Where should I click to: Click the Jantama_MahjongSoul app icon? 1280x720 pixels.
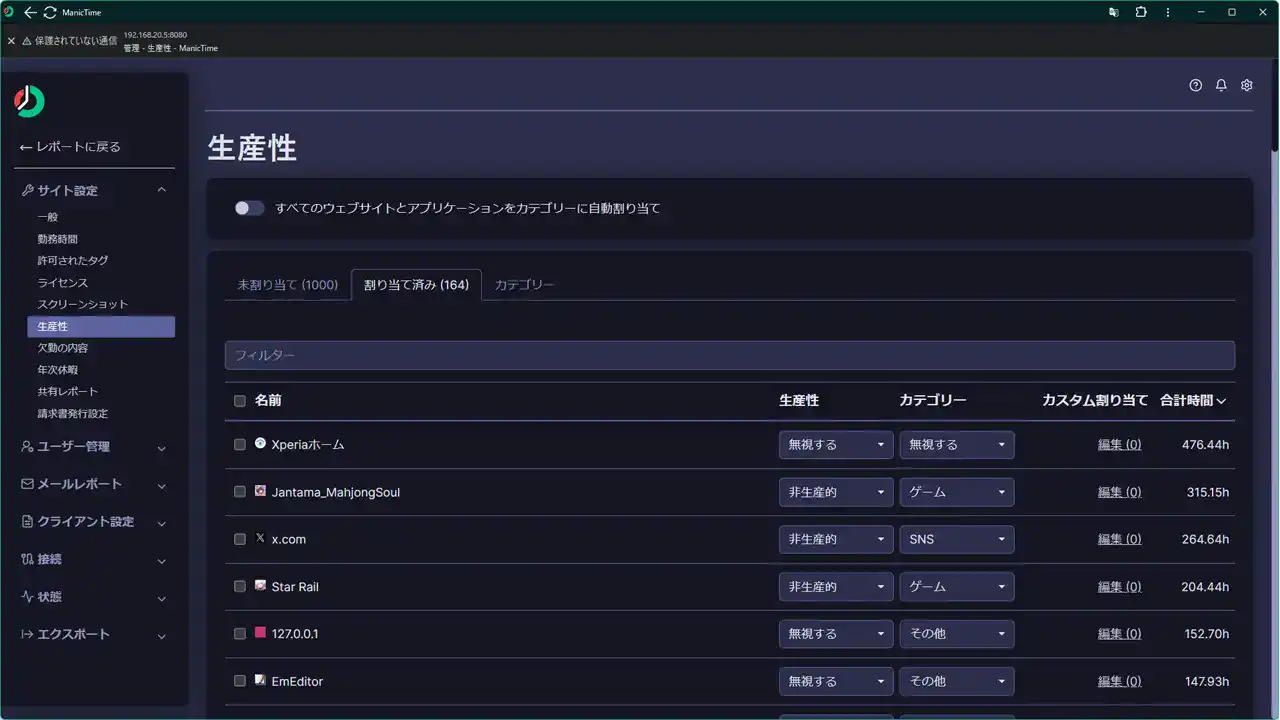260,491
